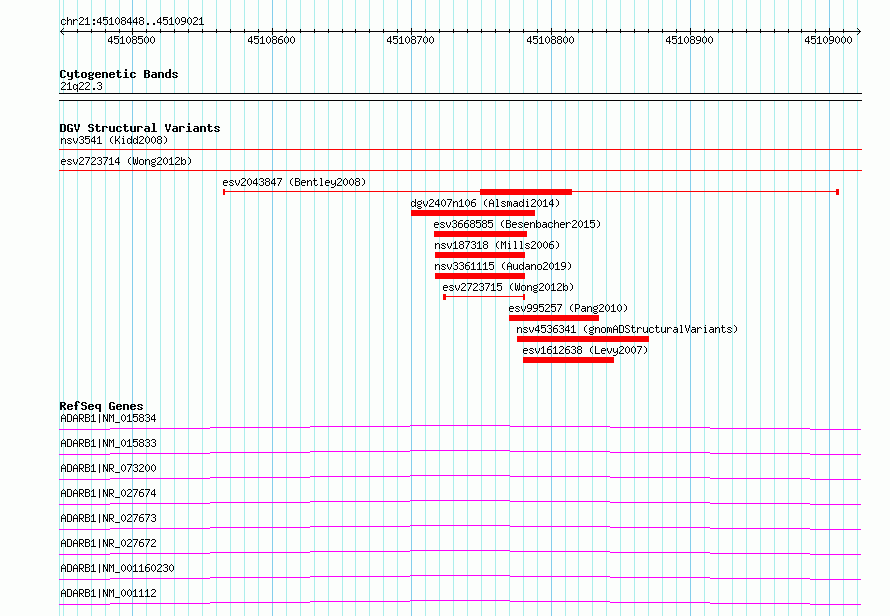Select the ADARB1|NR_027673 transcript label
Image resolution: width=890 pixels, height=616 pixels.
108,518
